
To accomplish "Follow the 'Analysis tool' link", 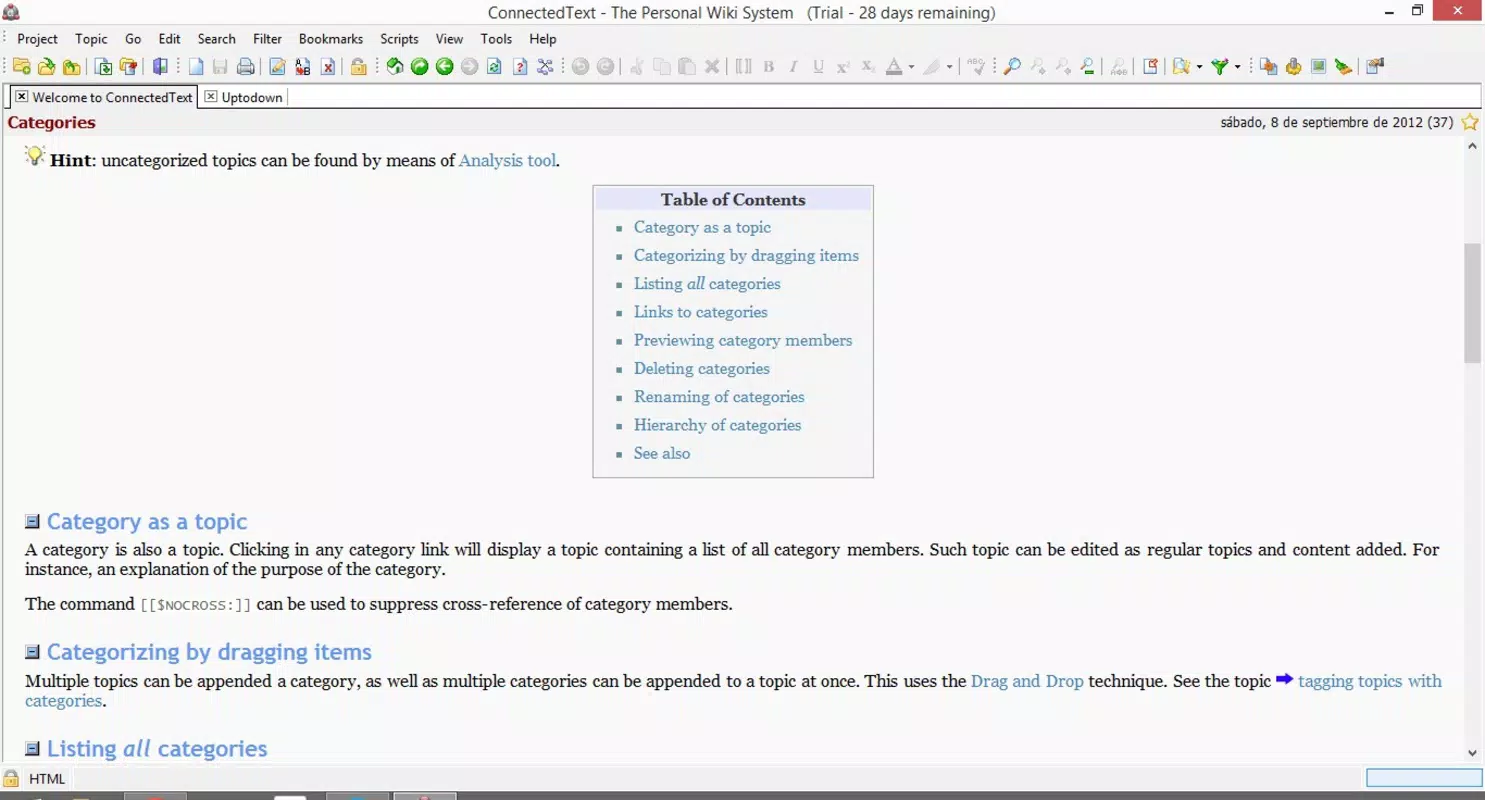I will click(507, 160).
